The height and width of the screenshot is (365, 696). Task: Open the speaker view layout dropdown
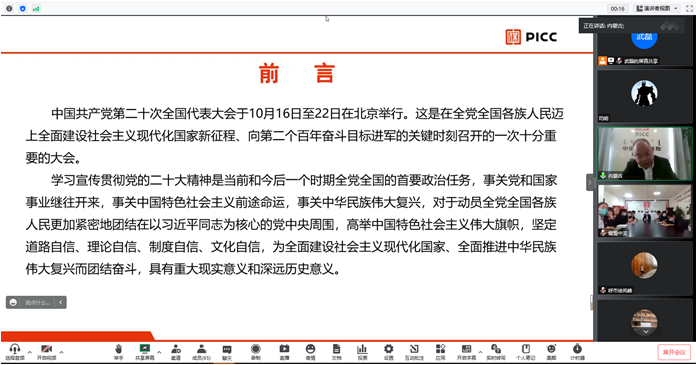click(x=657, y=8)
